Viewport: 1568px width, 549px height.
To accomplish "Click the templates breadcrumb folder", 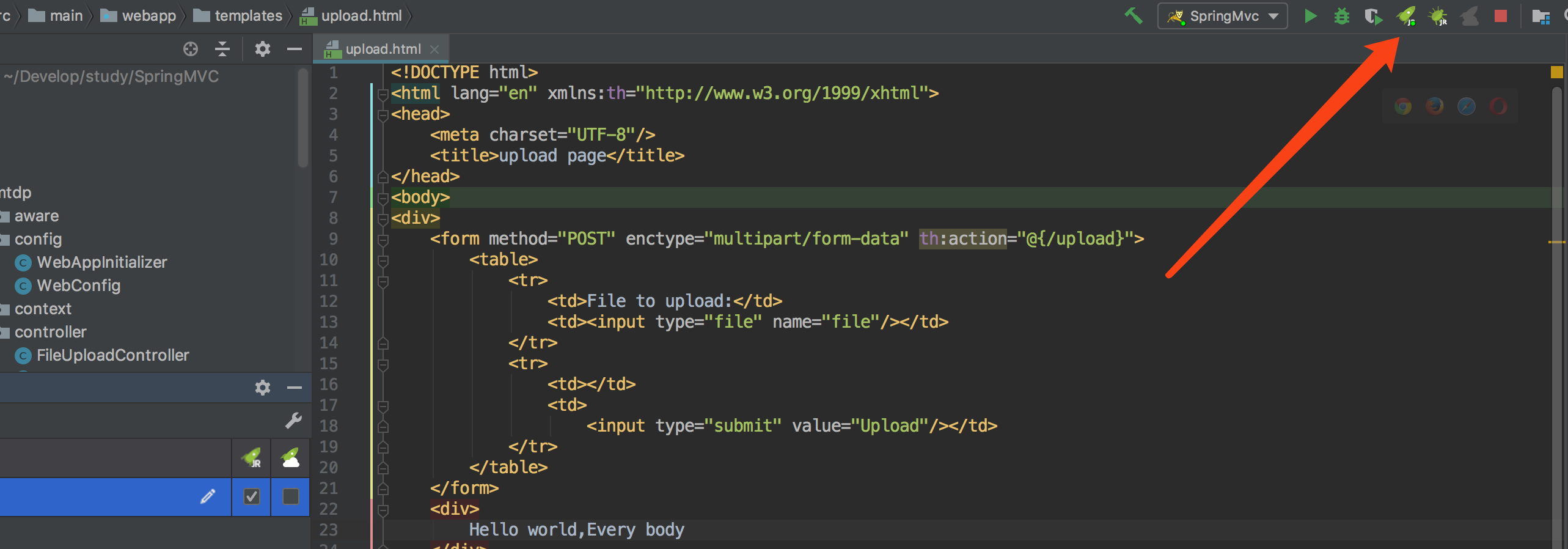I will [x=238, y=16].
